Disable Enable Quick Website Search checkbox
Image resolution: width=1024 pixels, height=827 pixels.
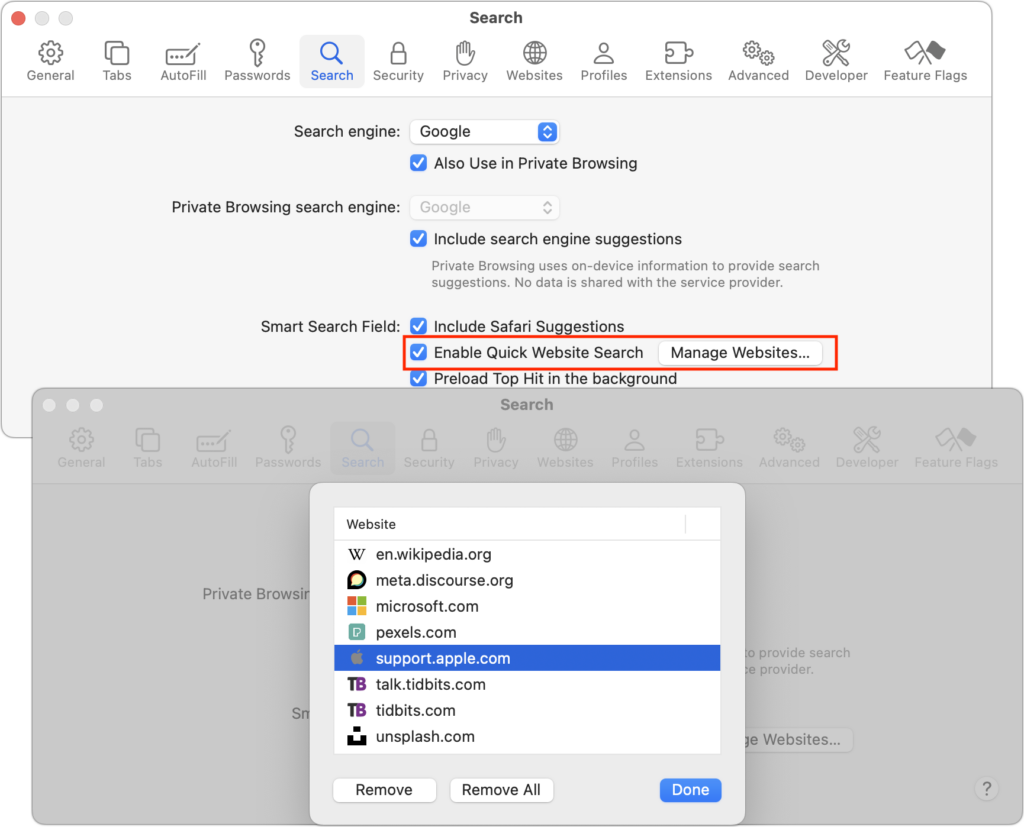[x=419, y=352]
